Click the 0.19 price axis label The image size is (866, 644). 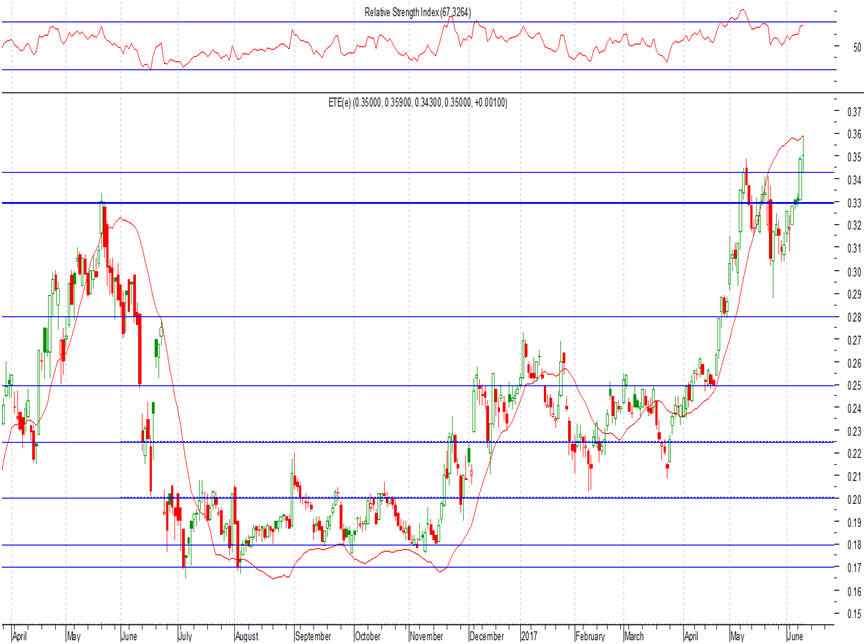(854, 522)
